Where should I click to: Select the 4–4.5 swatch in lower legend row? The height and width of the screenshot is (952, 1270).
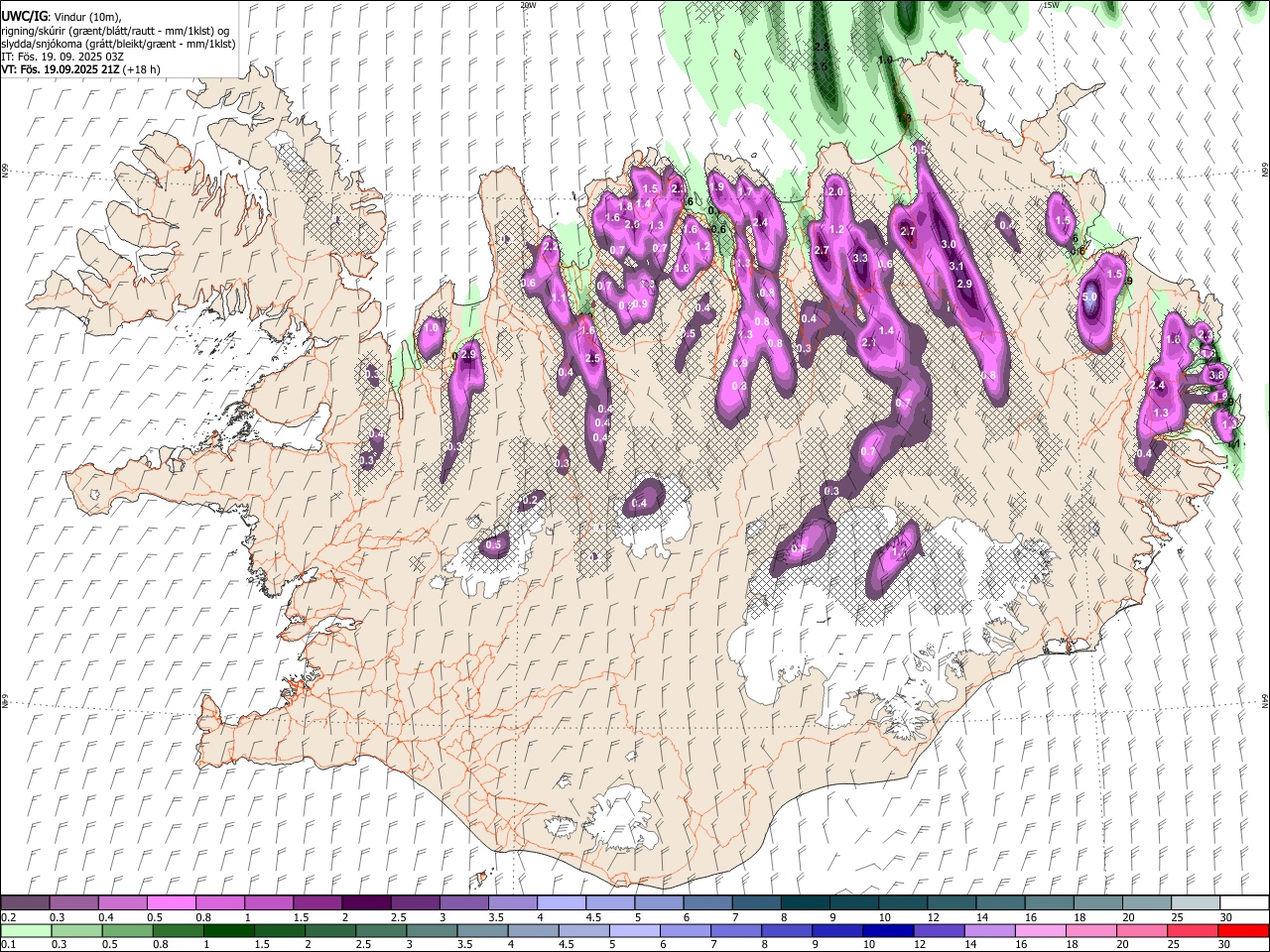533,930
